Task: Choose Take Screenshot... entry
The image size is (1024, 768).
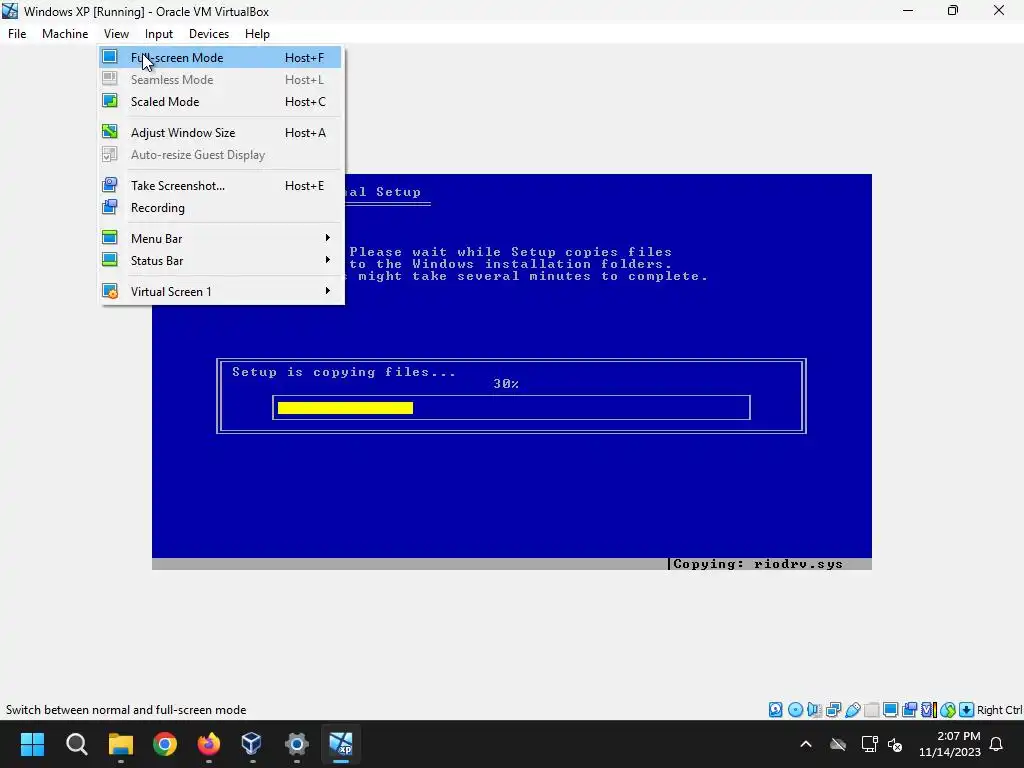Action: [220, 185]
